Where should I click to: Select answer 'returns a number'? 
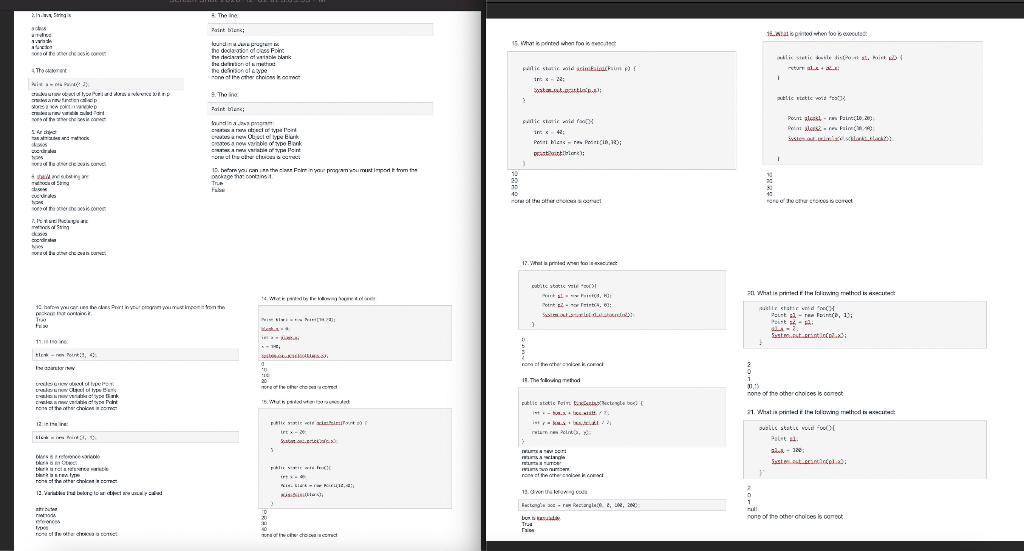point(541,463)
